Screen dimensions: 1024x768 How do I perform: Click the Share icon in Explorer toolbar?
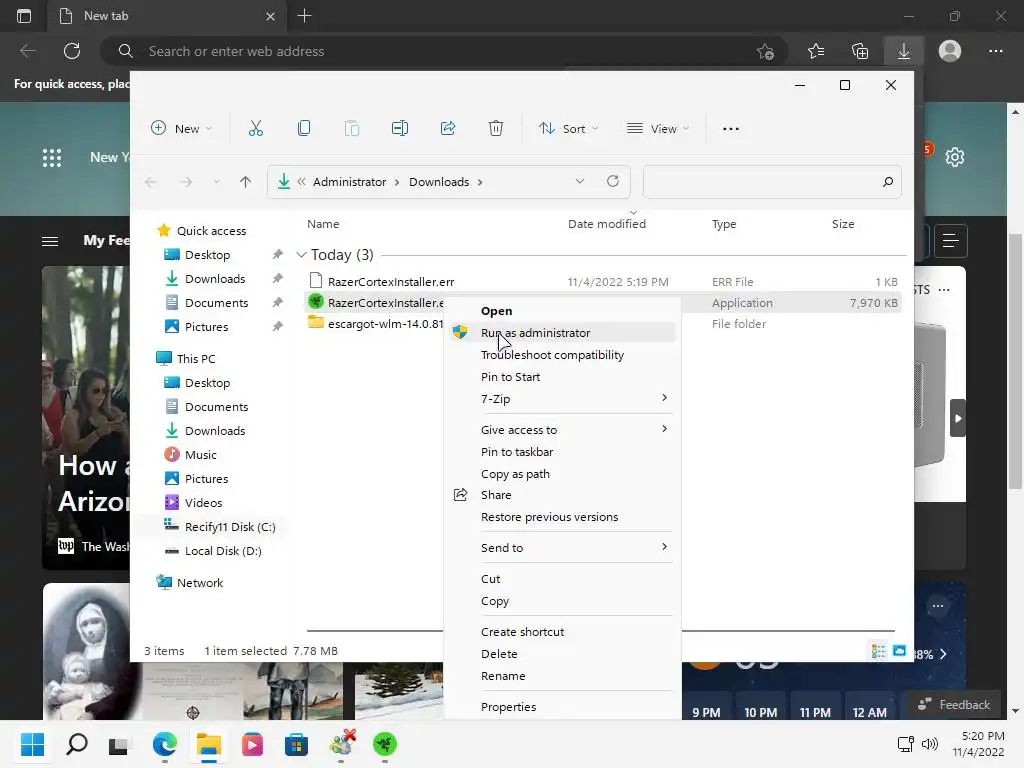[448, 129]
